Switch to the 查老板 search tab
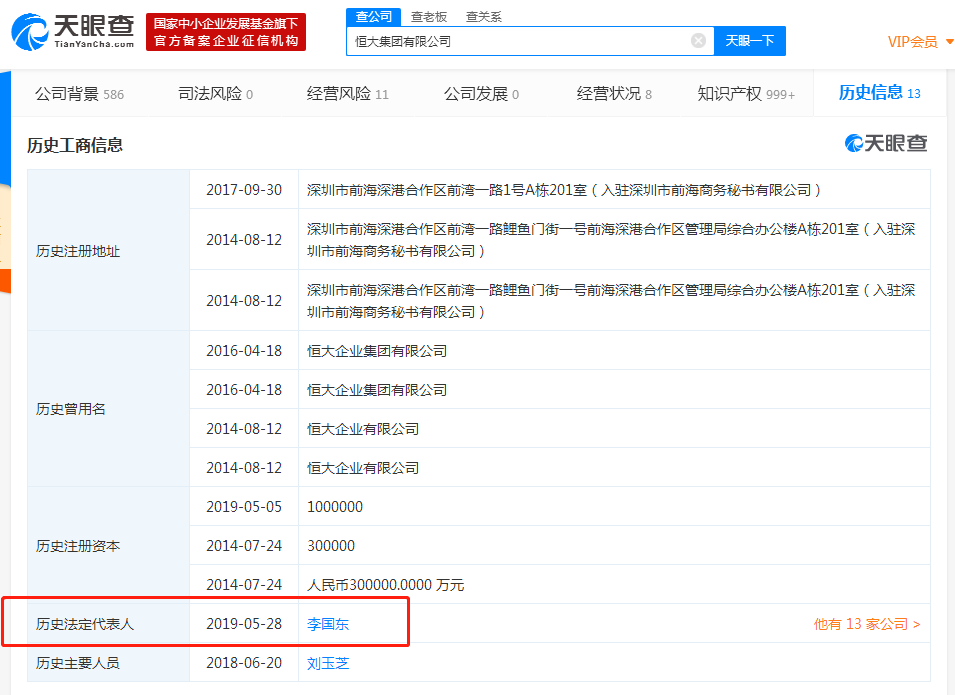Image resolution: width=955 pixels, height=695 pixels. coord(429,16)
